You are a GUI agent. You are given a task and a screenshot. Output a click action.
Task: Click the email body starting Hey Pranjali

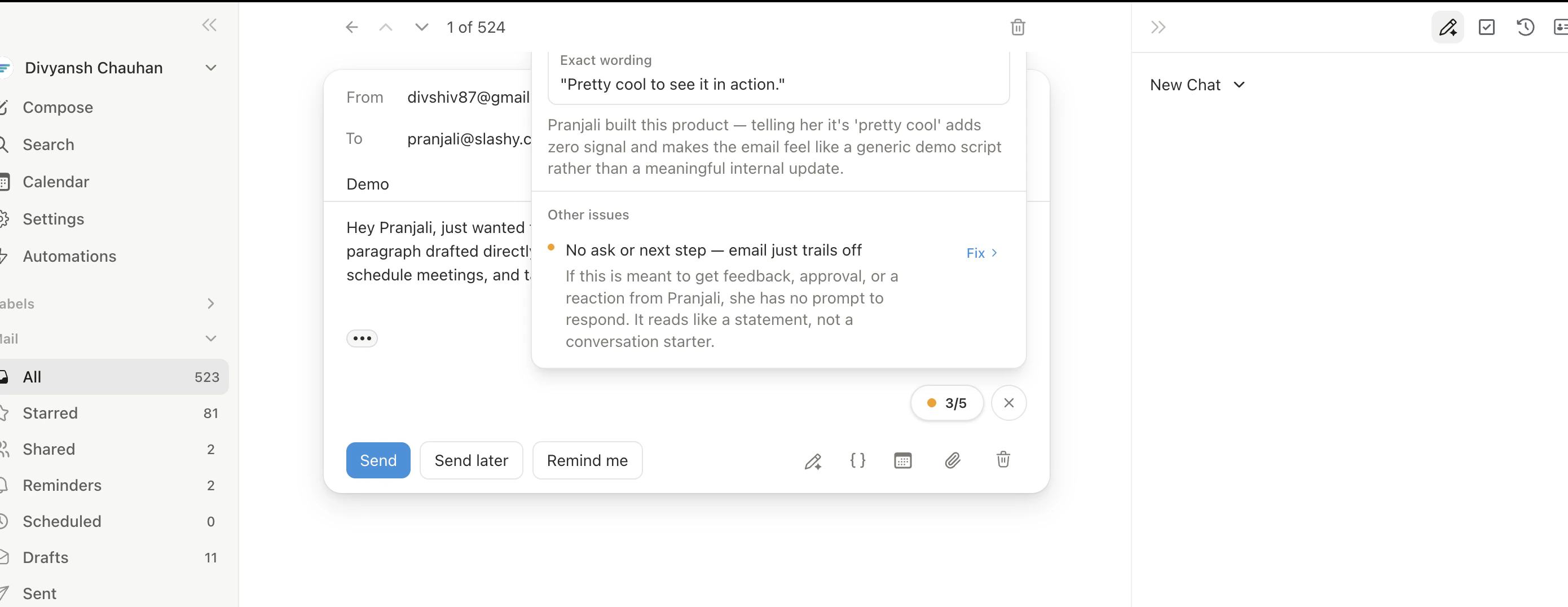coord(438,252)
